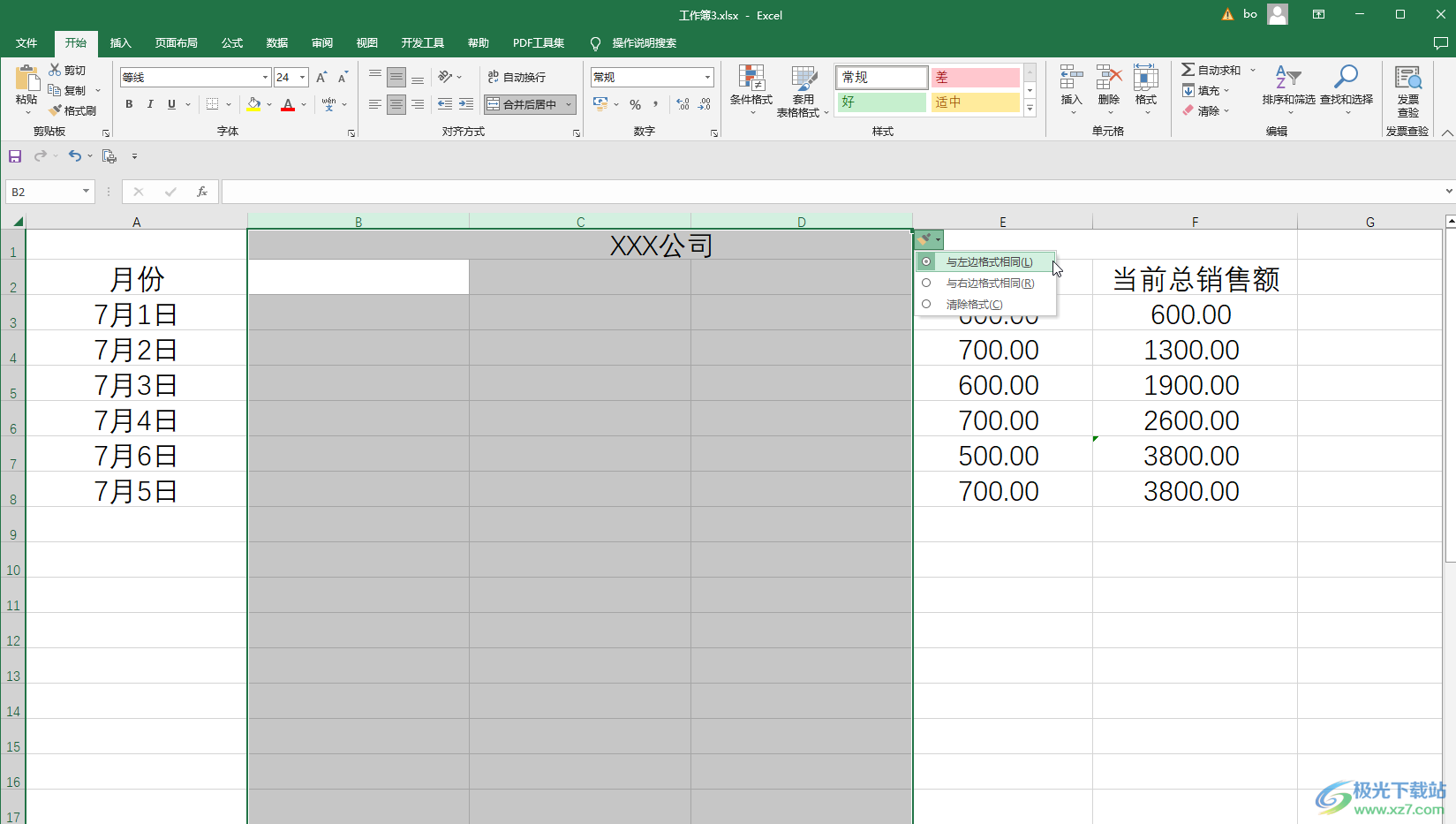Open Format as Table (套用表格格式)
Image resolution: width=1456 pixels, height=824 pixels.
(803, 90)
